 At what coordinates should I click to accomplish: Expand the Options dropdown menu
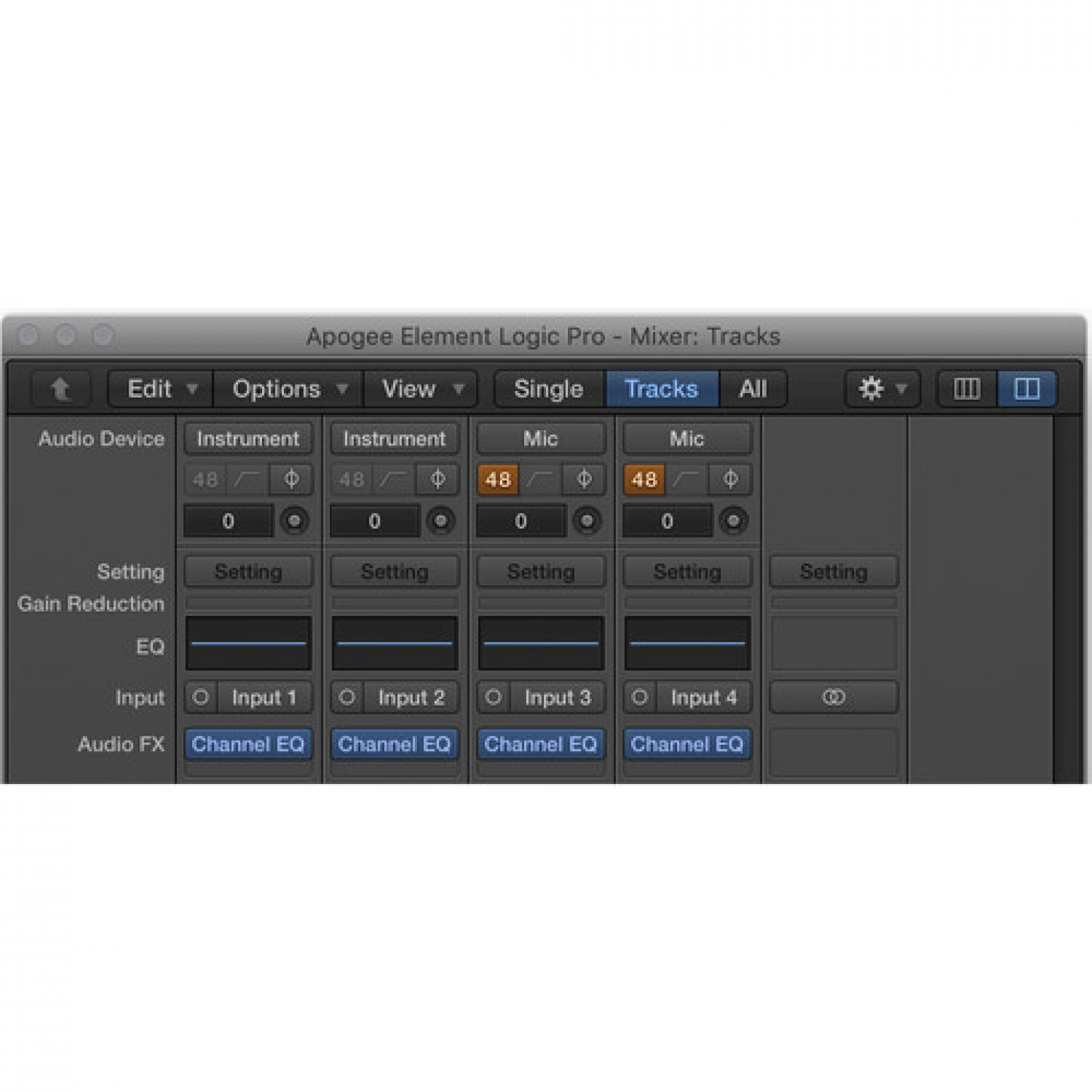pos(289,389)
